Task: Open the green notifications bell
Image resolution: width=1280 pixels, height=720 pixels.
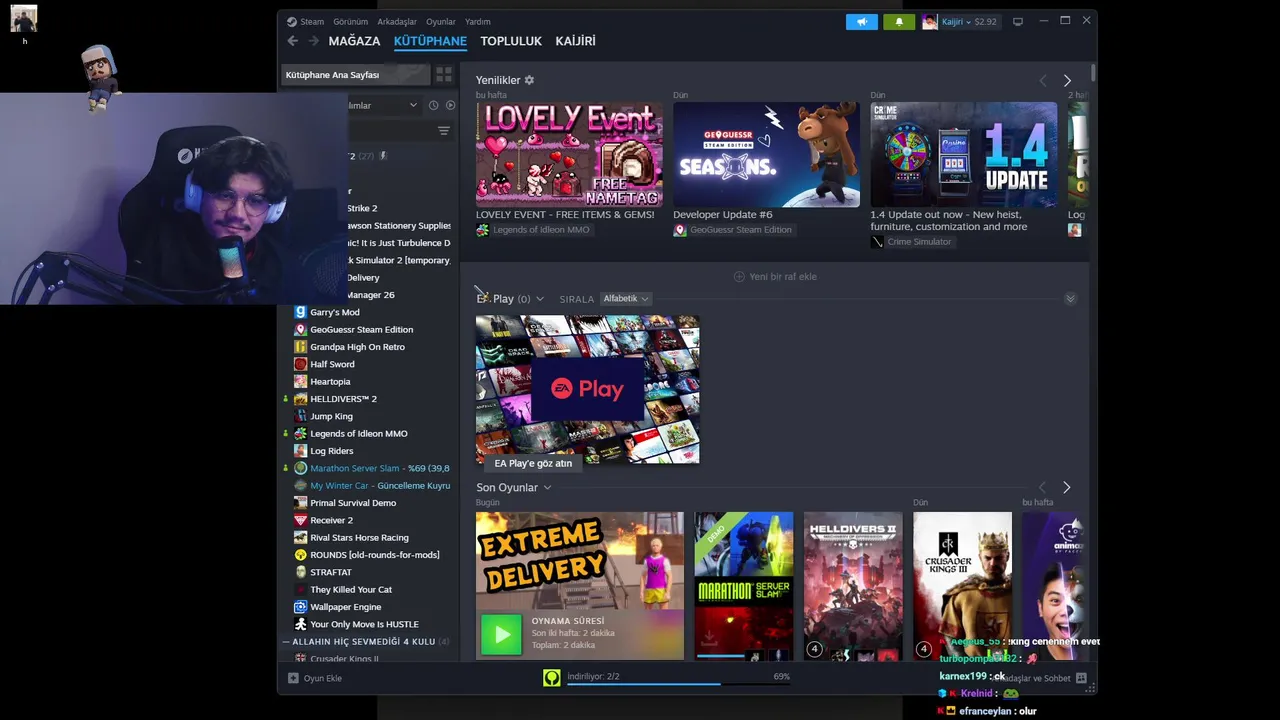Action: 899,22
